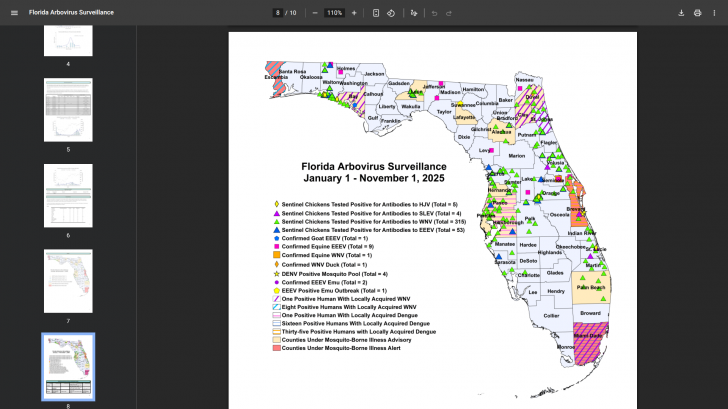This screenshot has height=409, width=728.
Task: Rotate the document counterclockwise
Action: [x=391, y=13]
